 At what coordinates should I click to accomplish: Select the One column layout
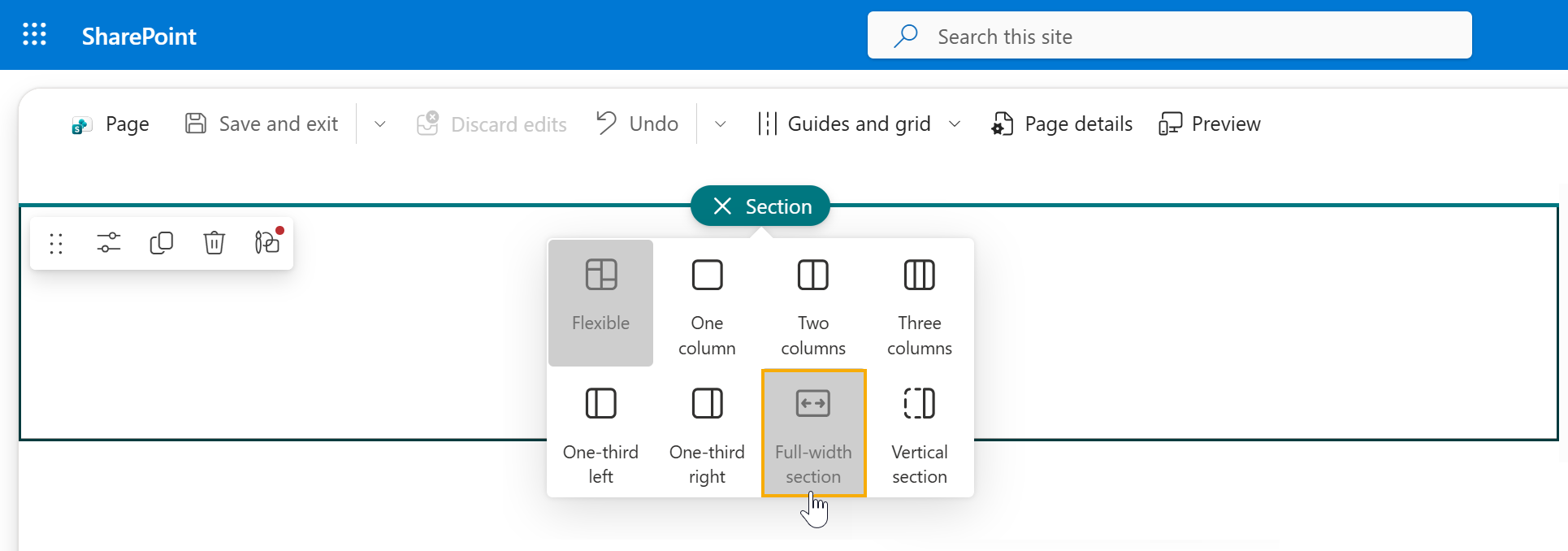[707, 302]
